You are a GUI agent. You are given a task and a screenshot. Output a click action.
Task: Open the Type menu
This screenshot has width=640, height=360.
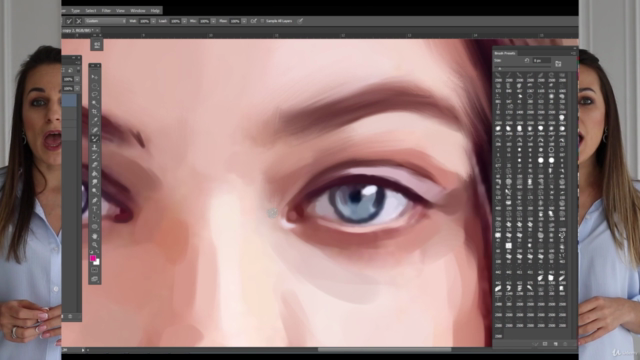76,11
